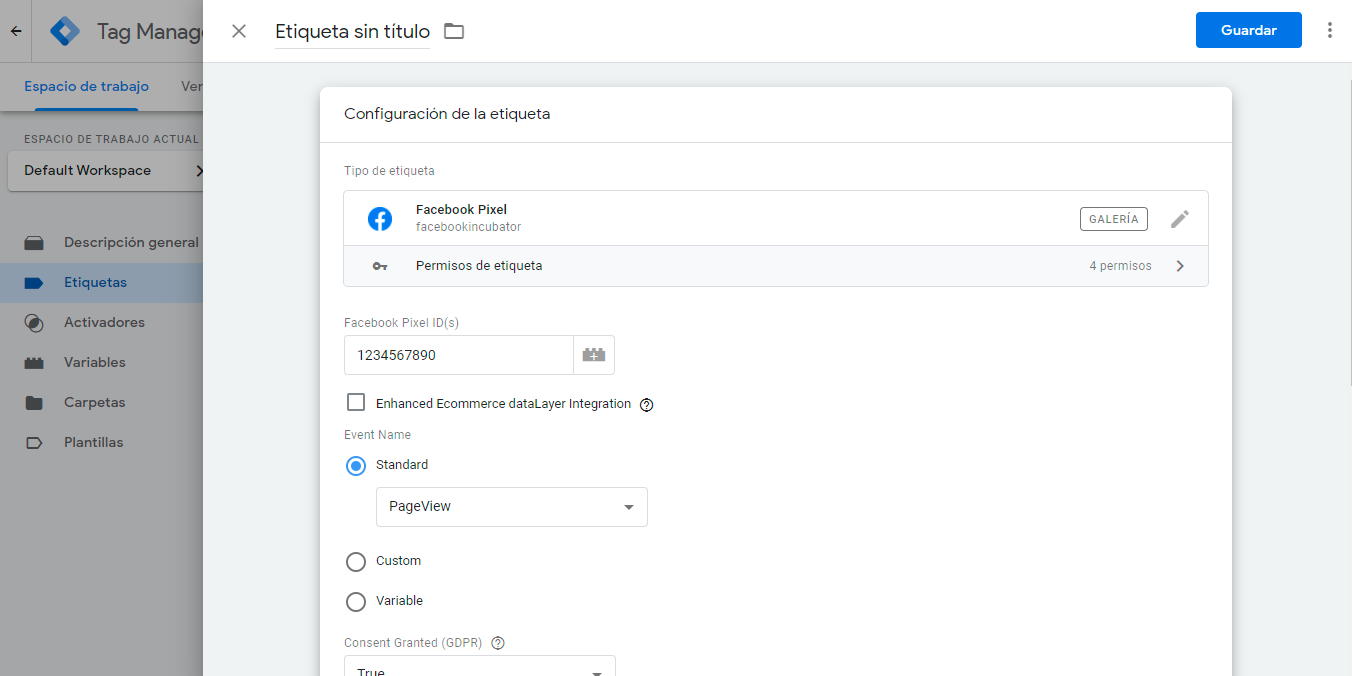Click the Descripción general sidebar icon
Viewport: 1352px width, 676px height.
[x=34, y=242]
